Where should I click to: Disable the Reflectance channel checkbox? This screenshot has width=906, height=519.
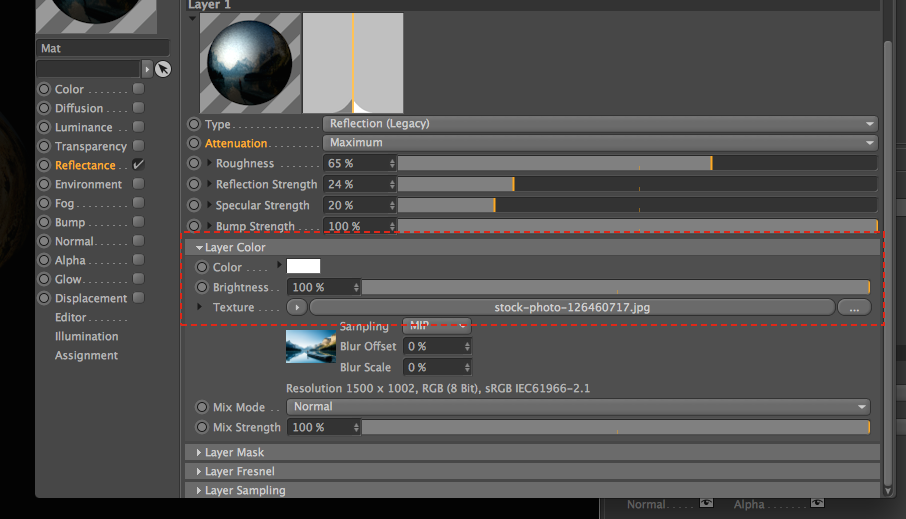[139, 165]
